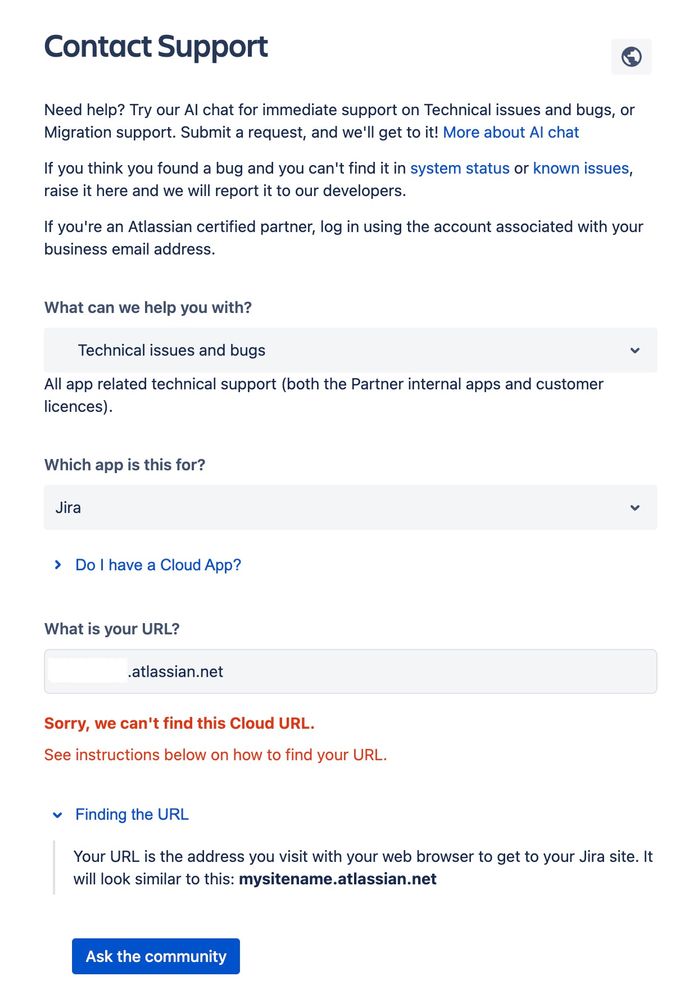The image size is (689, 999).
Task: Click the mysitename.atlassian.net example text
Action: tap(338, 879)
